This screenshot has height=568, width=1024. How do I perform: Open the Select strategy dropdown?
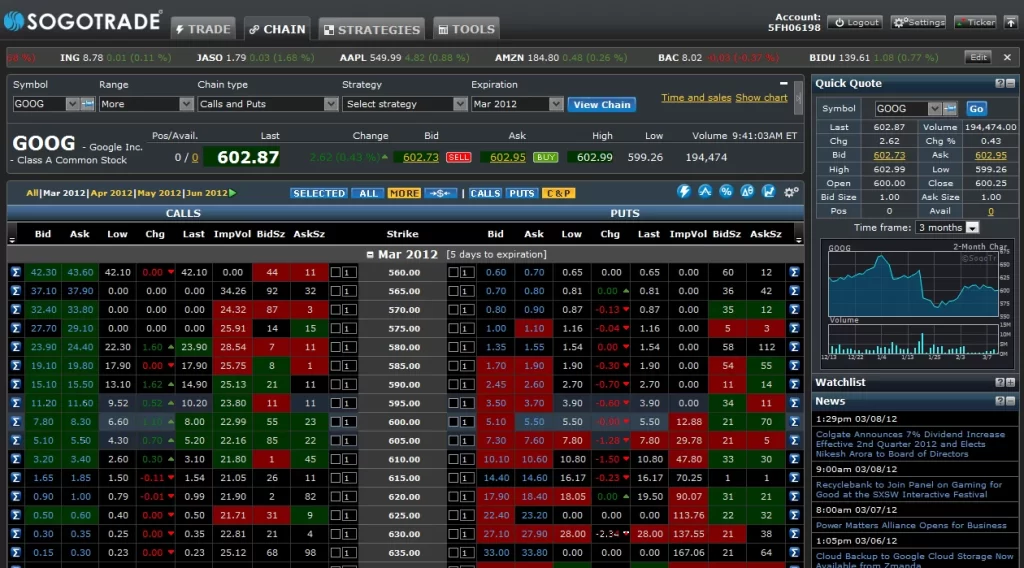pos(460,104)
